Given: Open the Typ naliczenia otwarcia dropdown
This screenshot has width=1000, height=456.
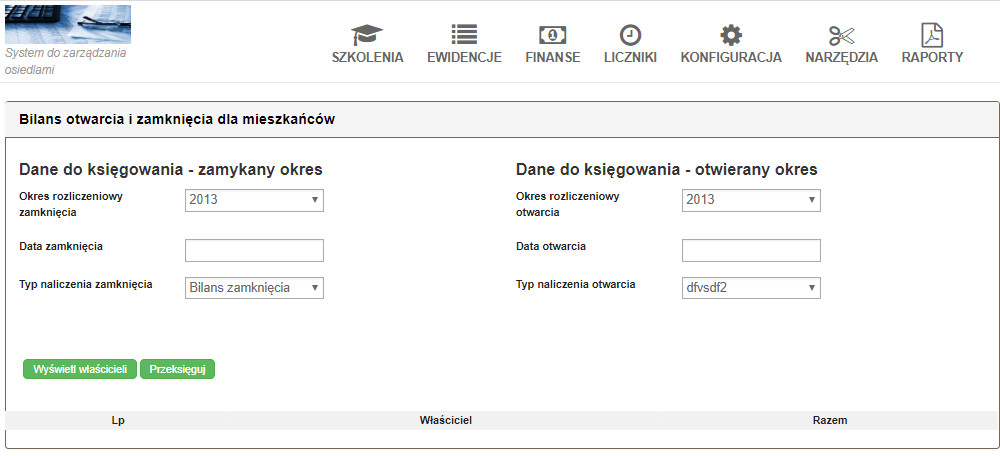Looking at the screenshot, I should point(751,288).
